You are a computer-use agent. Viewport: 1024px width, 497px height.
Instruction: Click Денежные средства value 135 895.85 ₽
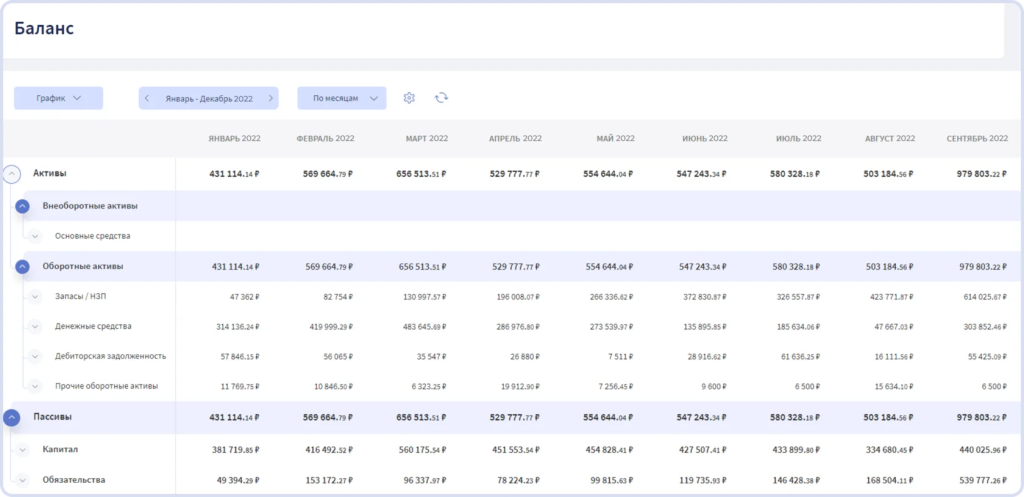tap(705, 327)
